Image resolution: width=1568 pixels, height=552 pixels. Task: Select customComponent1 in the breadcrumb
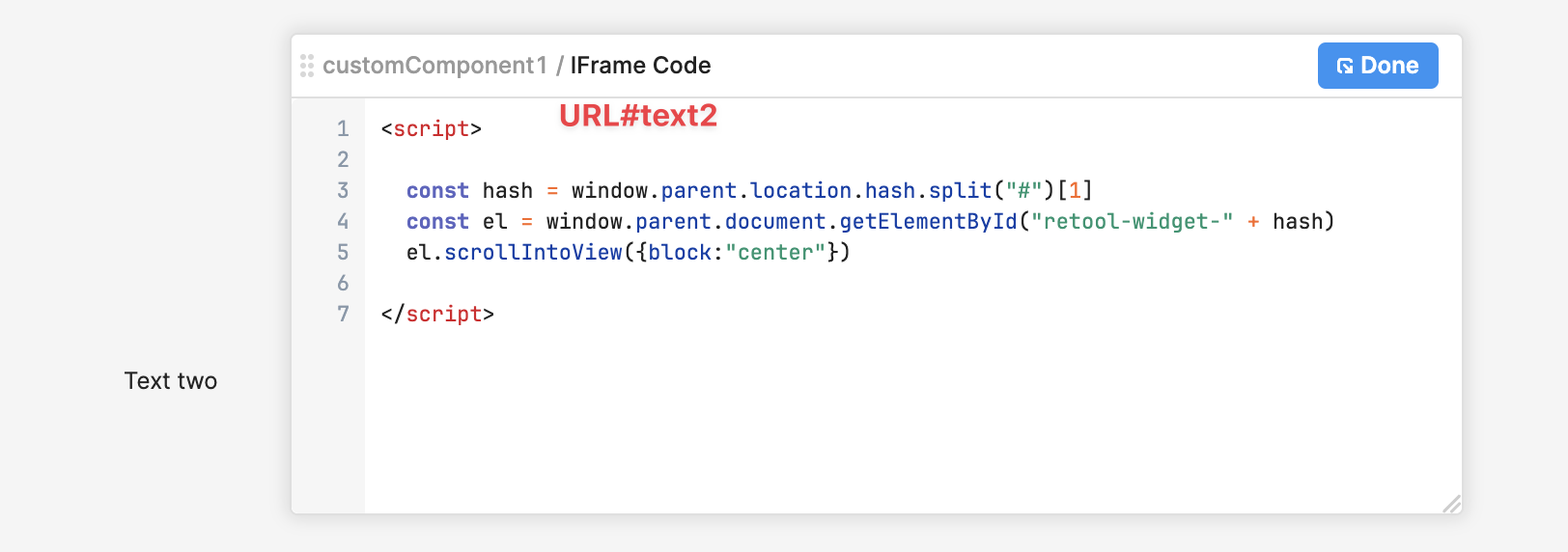pyautogui.click(x=434, y=66)
